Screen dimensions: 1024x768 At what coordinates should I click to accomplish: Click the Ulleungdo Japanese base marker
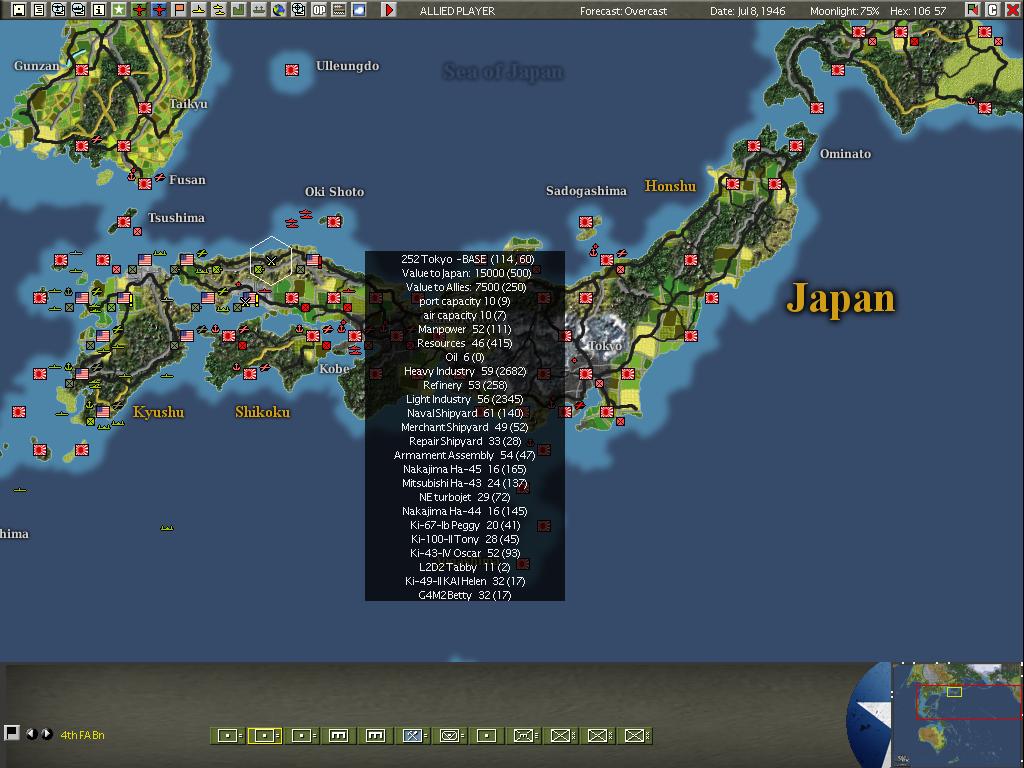[x=292, y=70]
